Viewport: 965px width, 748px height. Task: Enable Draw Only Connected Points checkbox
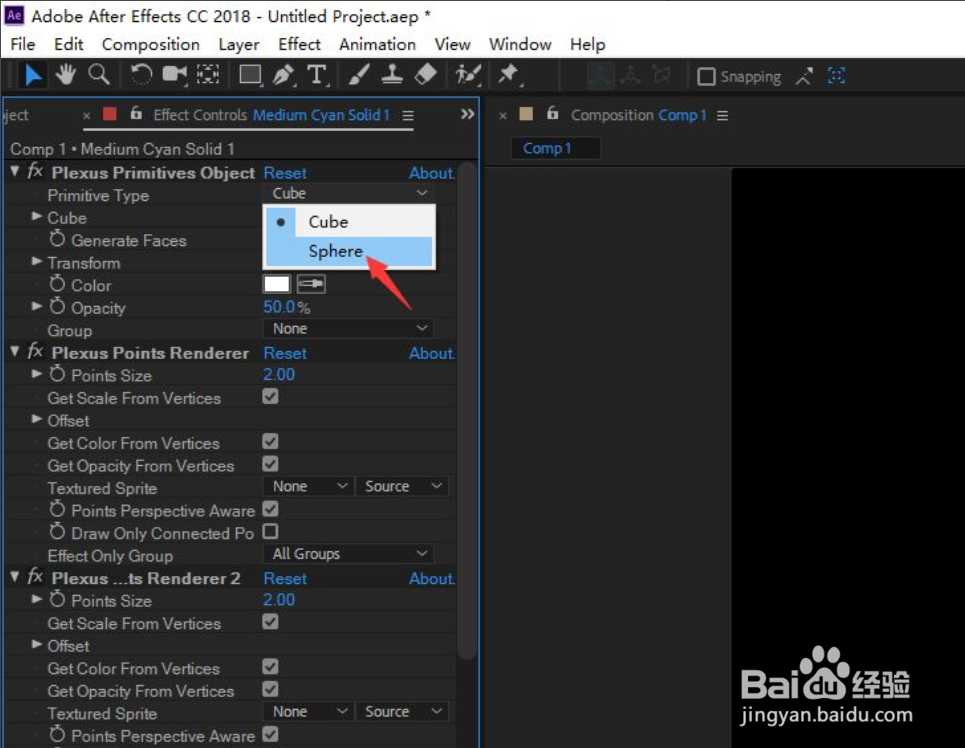click(270, 531)
